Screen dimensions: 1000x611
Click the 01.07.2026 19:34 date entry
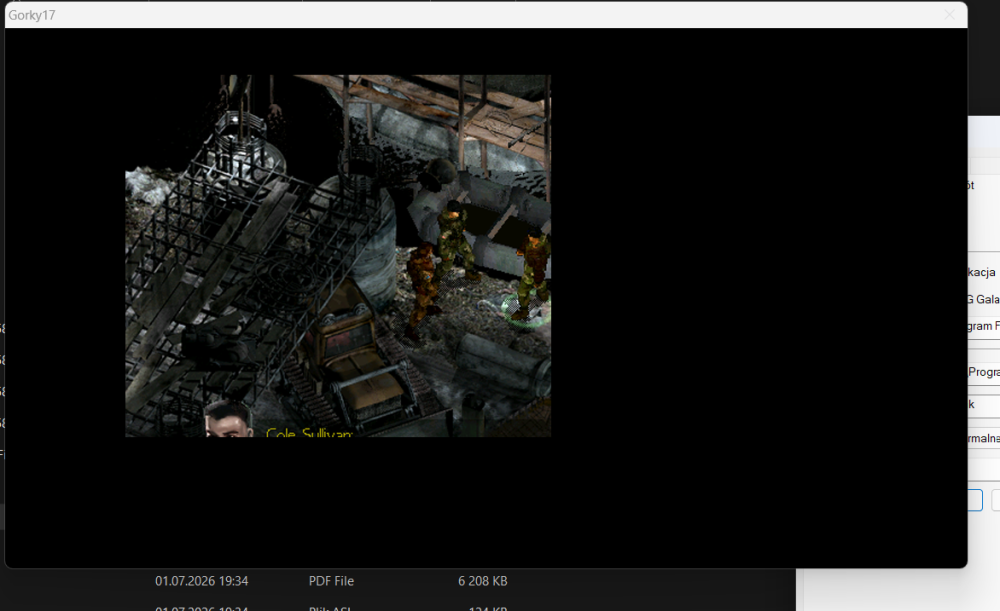(x=202, y=581)
